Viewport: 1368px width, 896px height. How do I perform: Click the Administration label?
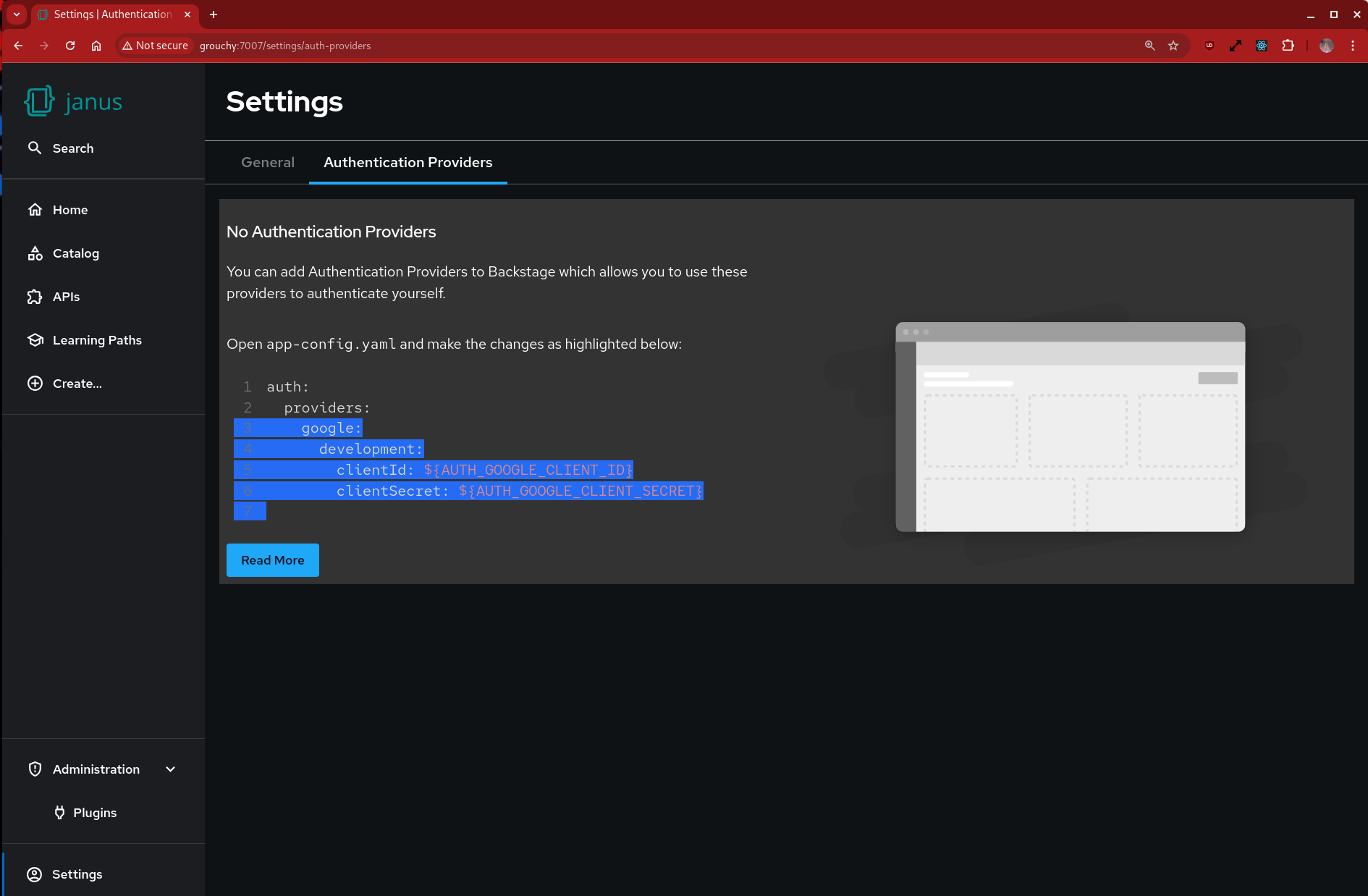[x=96, y=769]
